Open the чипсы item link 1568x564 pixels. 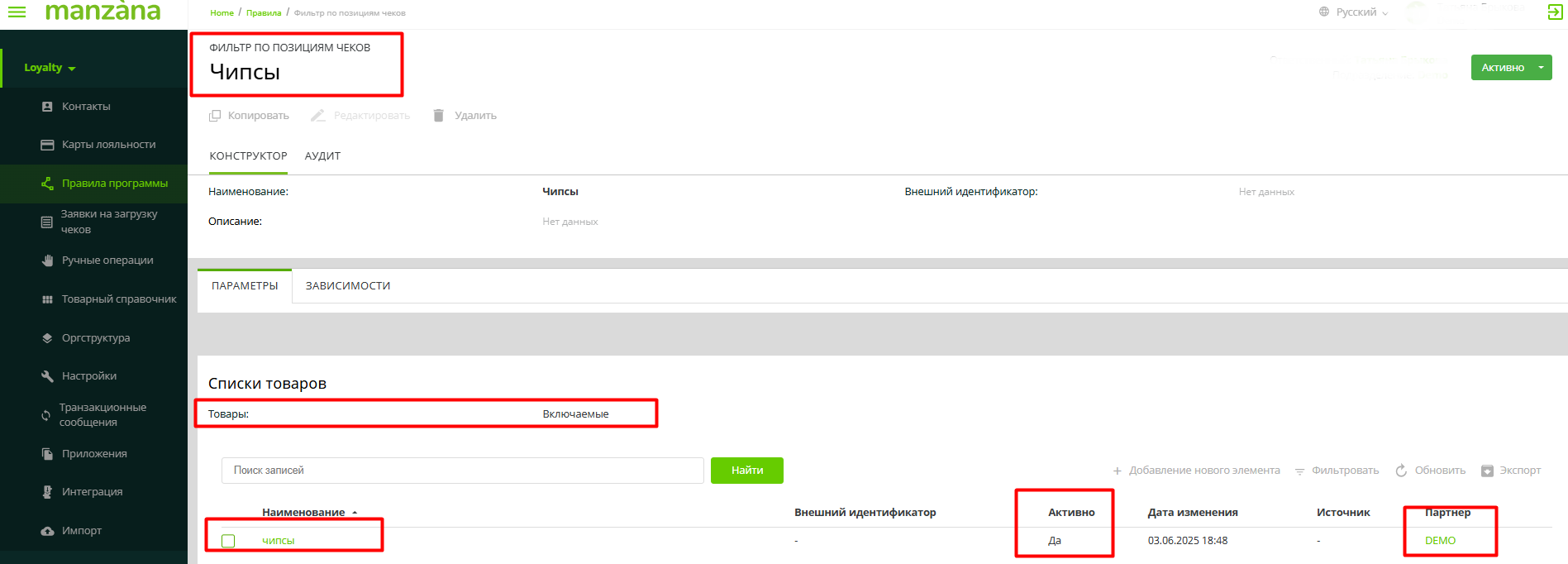(279, 541)
